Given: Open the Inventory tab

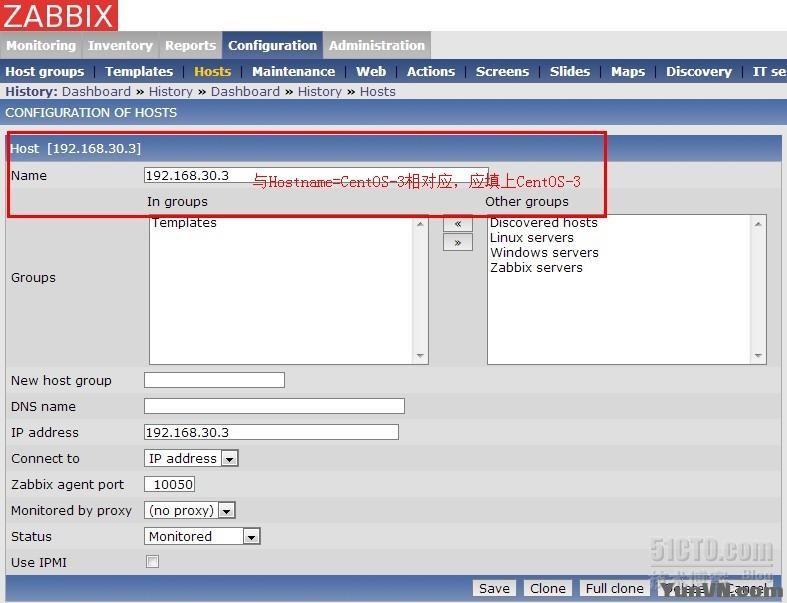Looking at the screenshot, I should pyautogui.click(x=120, y=45).
